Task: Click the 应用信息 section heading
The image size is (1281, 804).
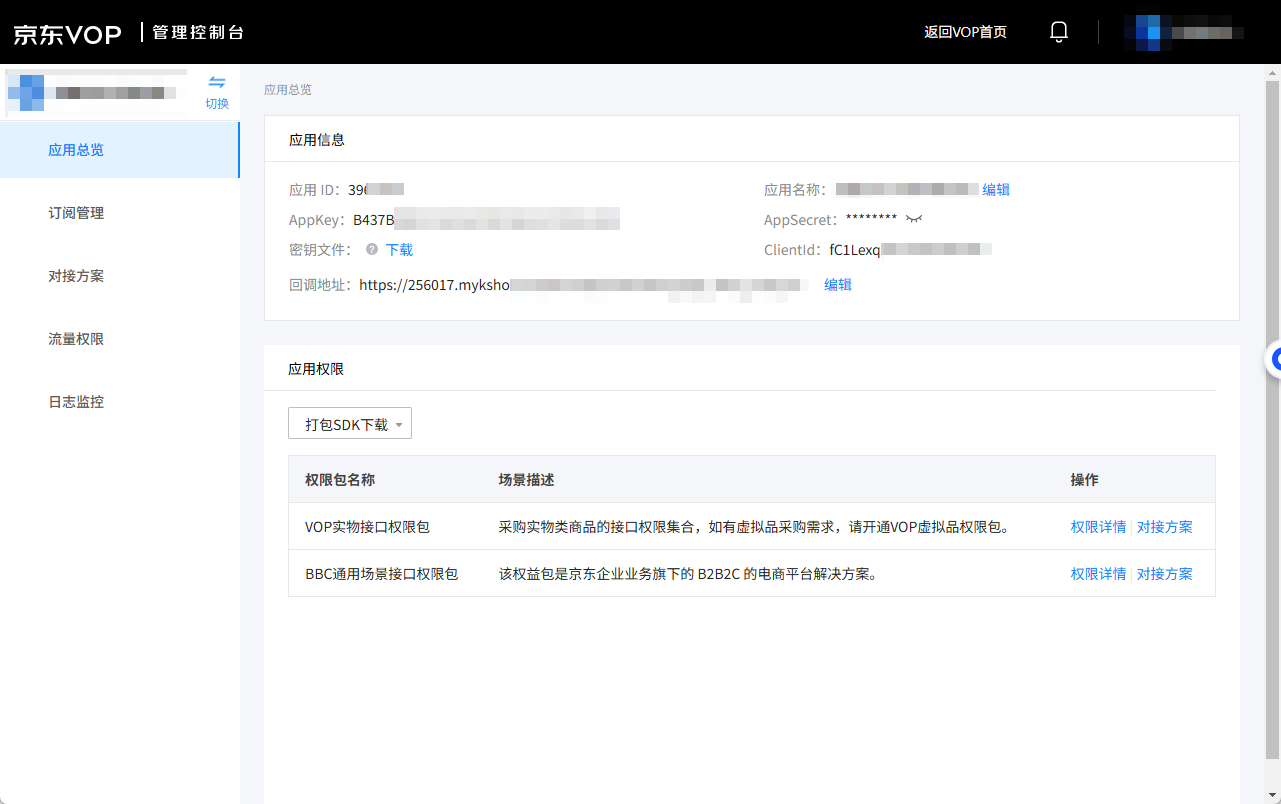Action: (317, 139)
